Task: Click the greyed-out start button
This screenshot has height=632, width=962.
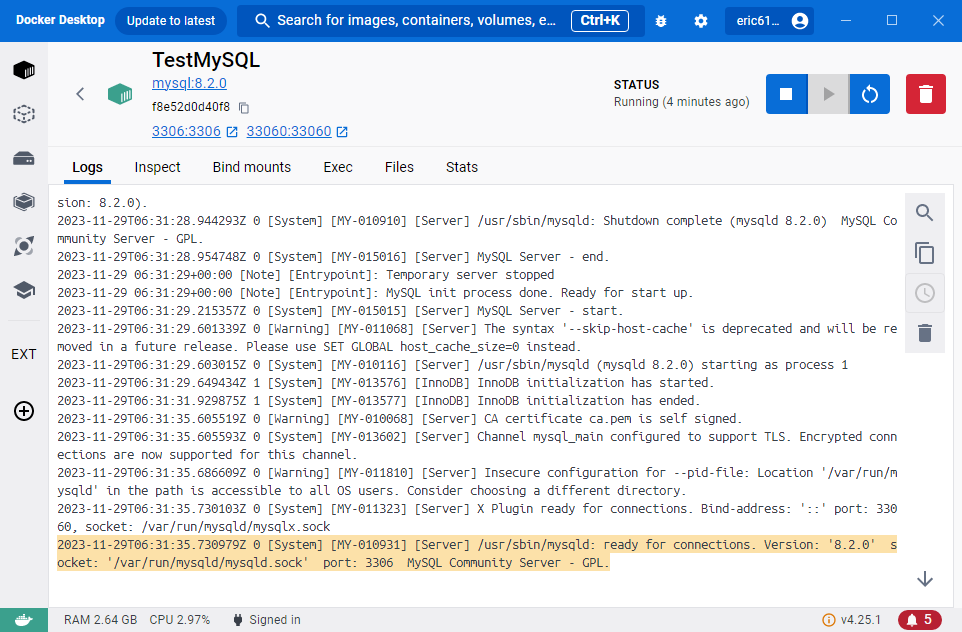Action: tap(828, 94)
